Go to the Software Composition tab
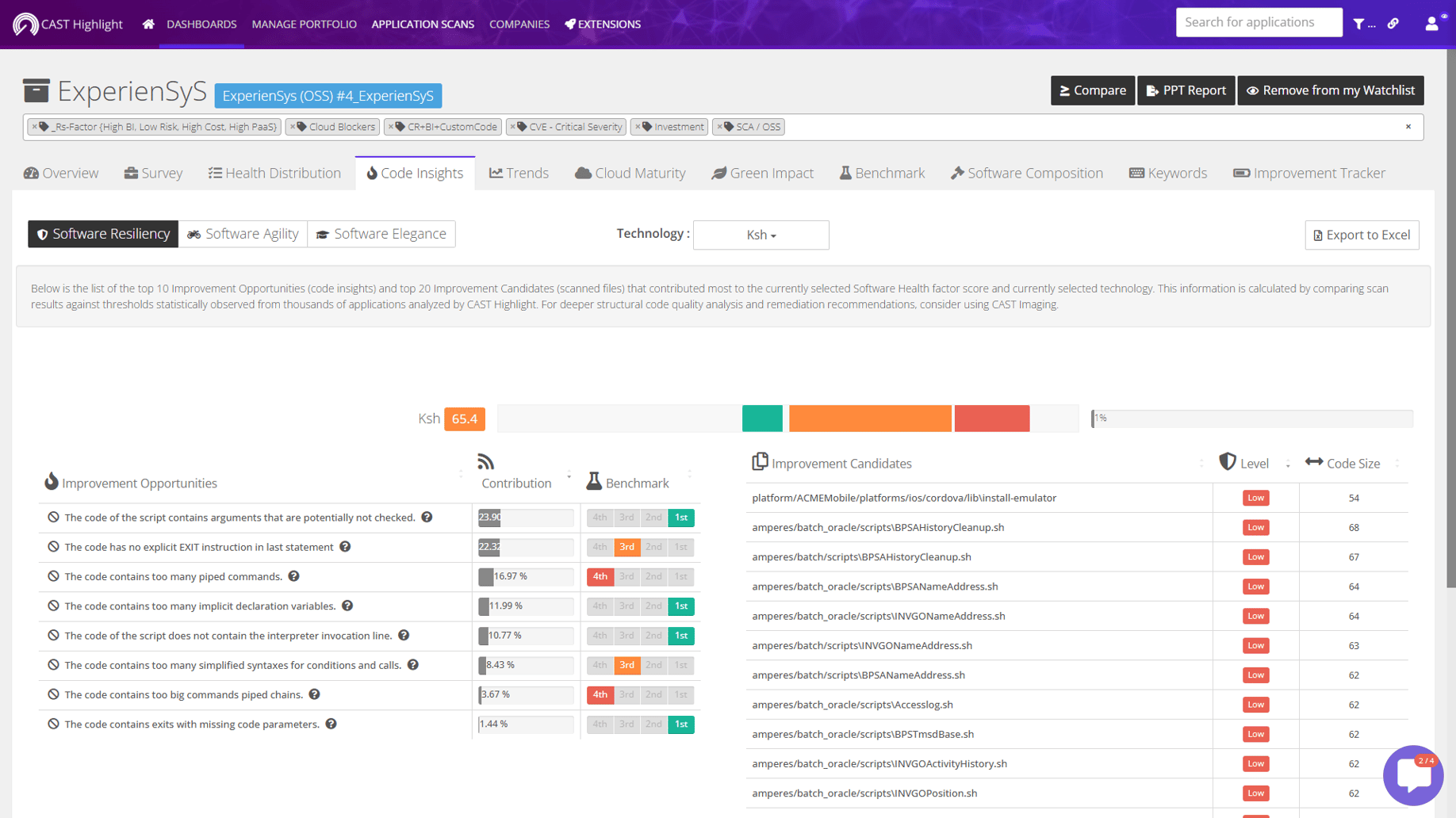The width and height of the screenshot is (1456, 818). (1026, 173)
